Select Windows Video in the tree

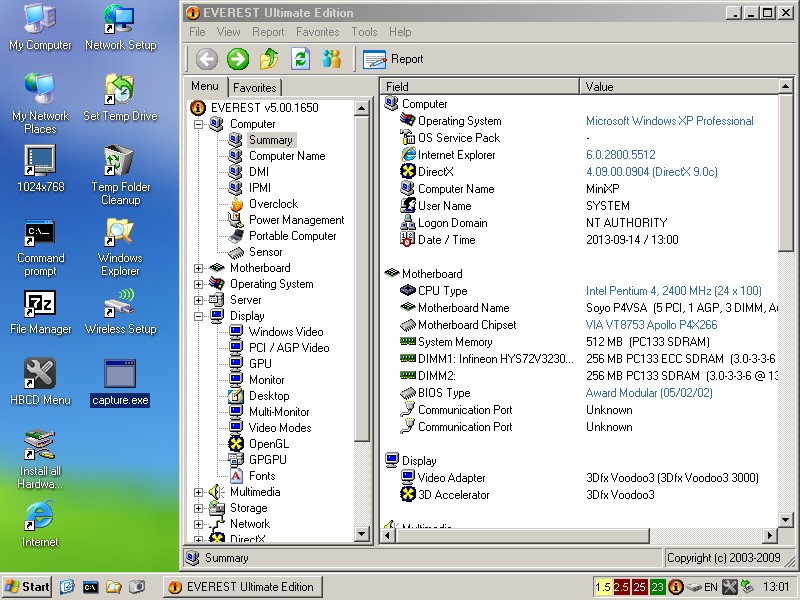[286, 332]
